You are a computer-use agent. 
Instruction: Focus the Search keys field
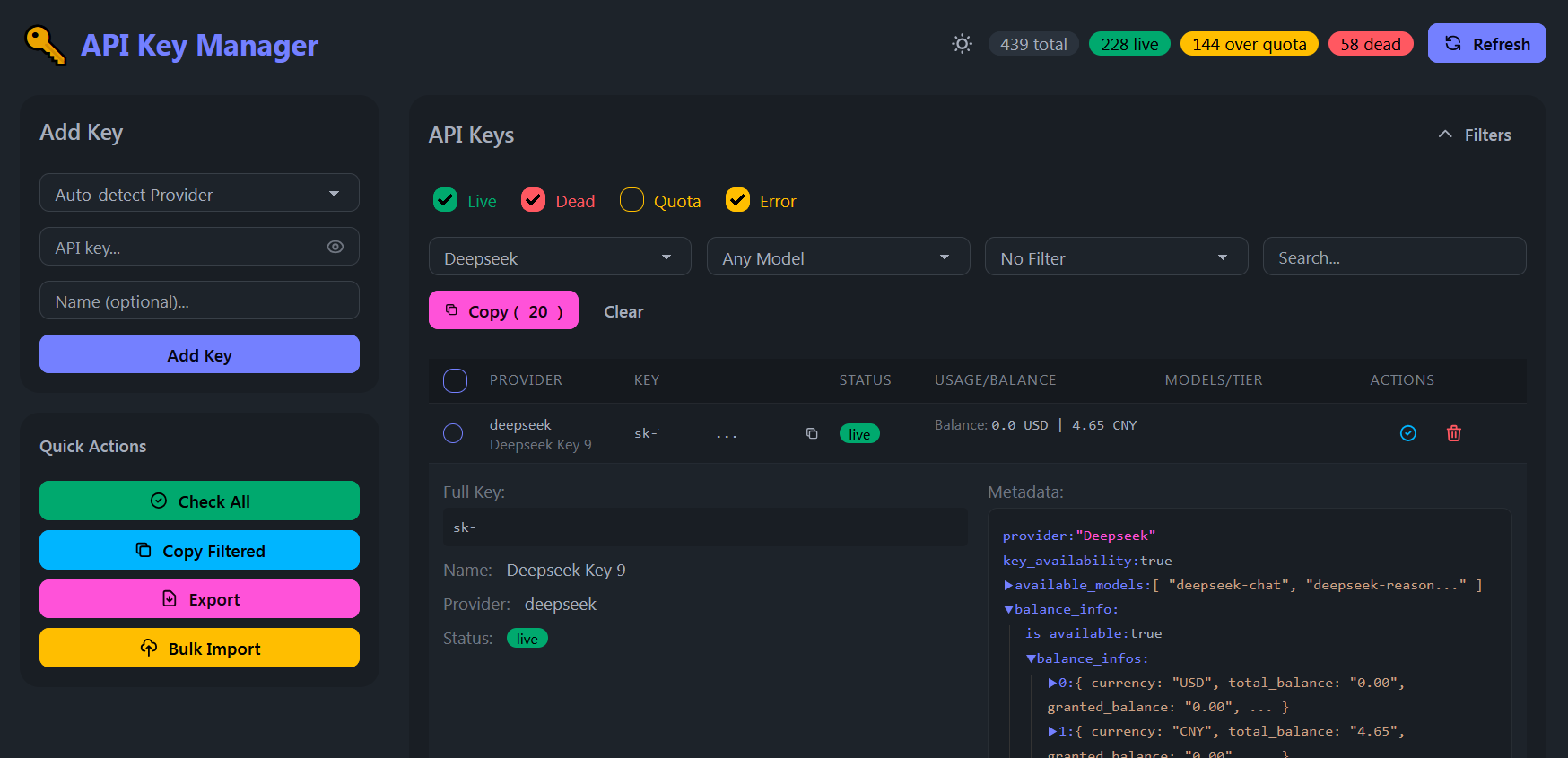point(1394,257)
